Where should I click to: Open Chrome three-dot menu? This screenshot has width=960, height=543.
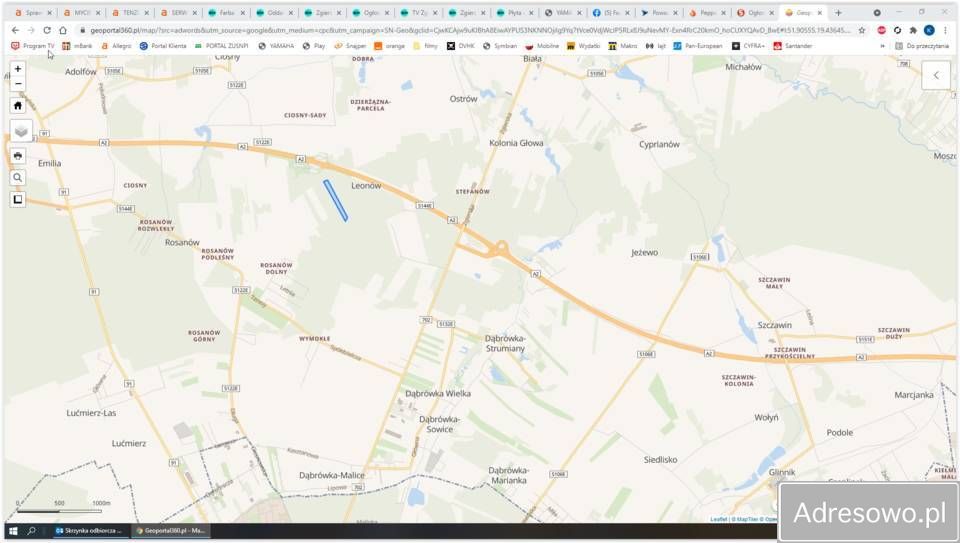[946, 30]
